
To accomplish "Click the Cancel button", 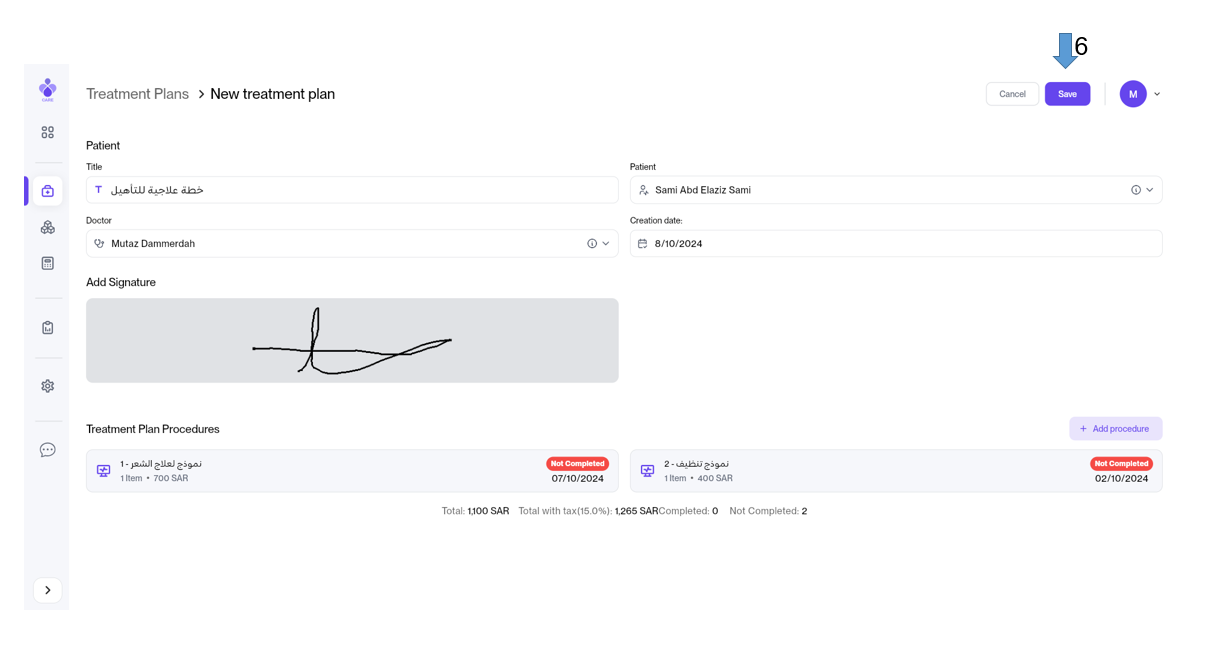I will point(1012,94).
